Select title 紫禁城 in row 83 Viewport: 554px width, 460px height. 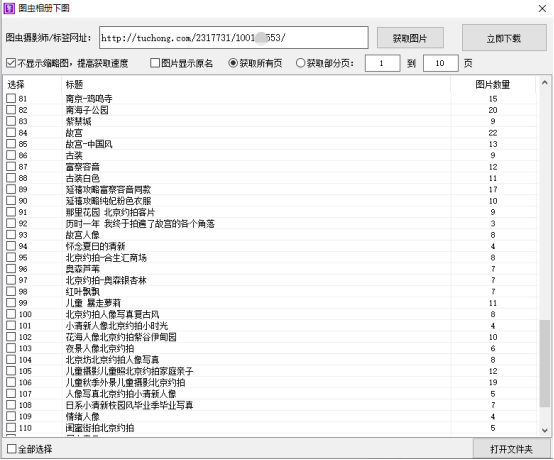point(78,121)
